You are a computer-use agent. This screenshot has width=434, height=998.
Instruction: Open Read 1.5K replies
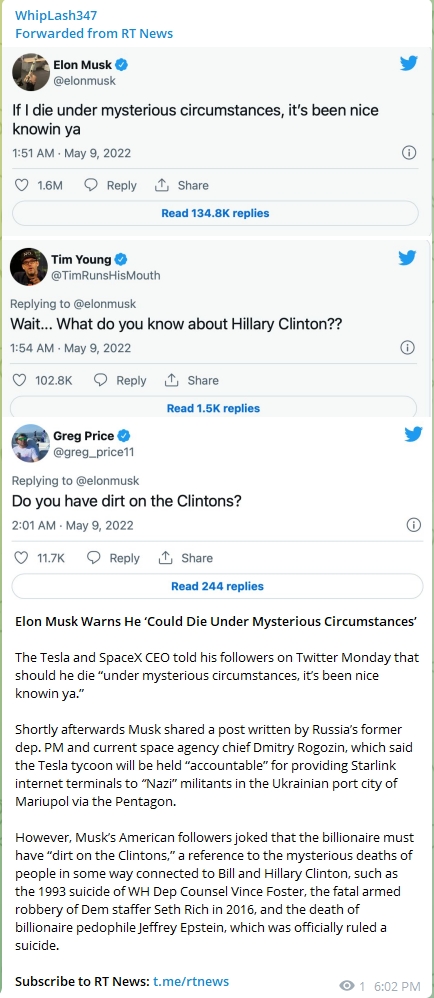[x=213, y=408]
